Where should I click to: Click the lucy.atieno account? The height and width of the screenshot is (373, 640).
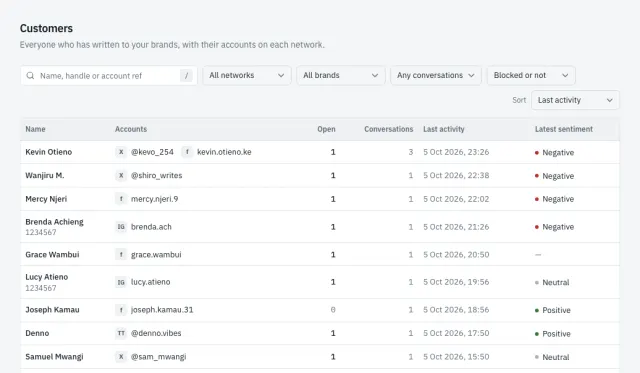click(x=150, y=282)
